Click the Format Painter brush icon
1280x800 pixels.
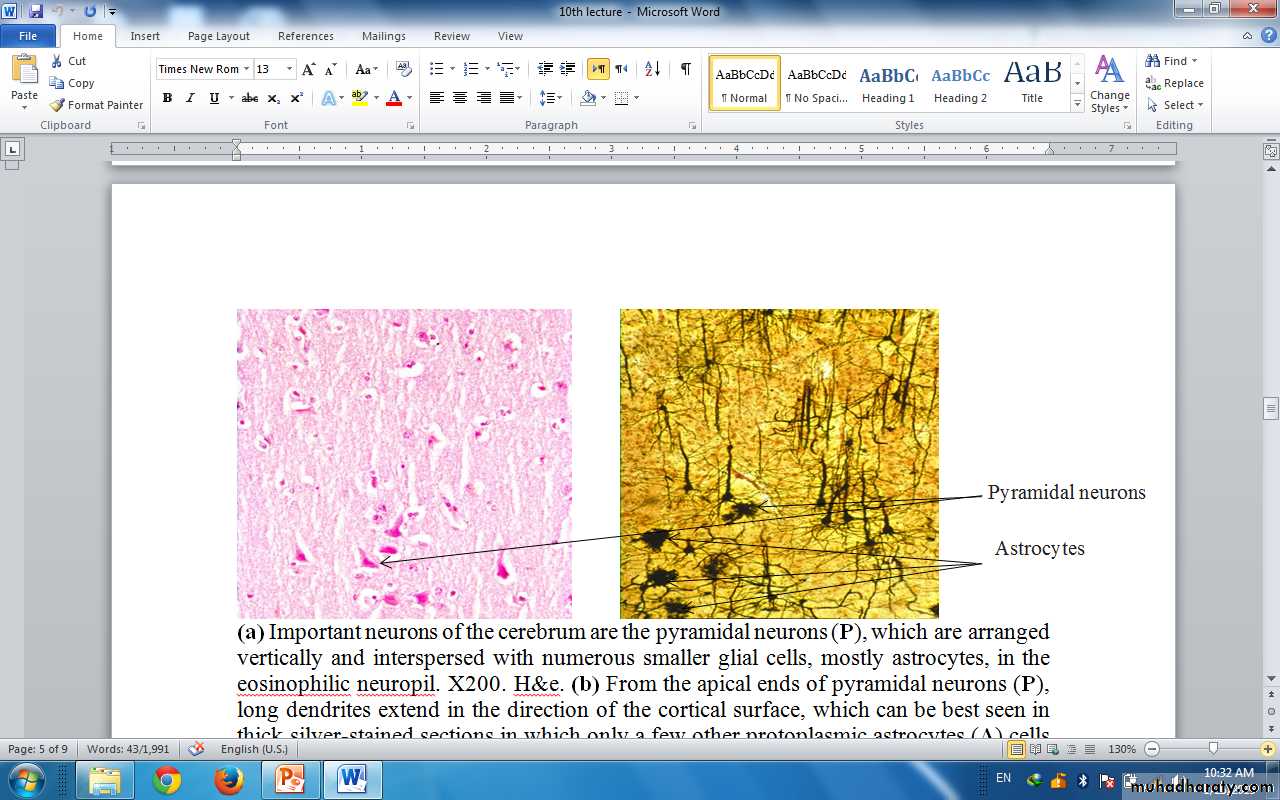click(x=58, y=105)
